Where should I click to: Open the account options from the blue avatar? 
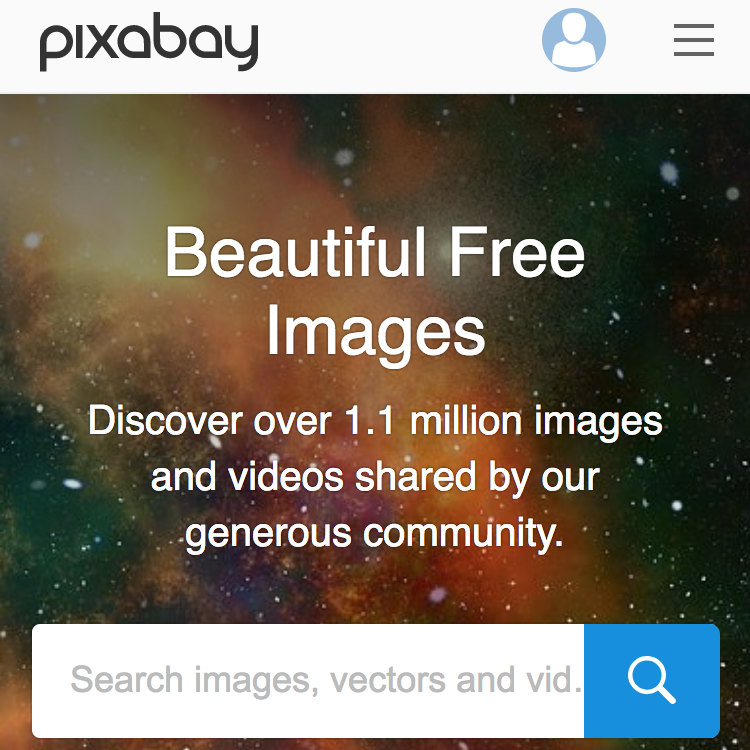click(x=574, y=40)
